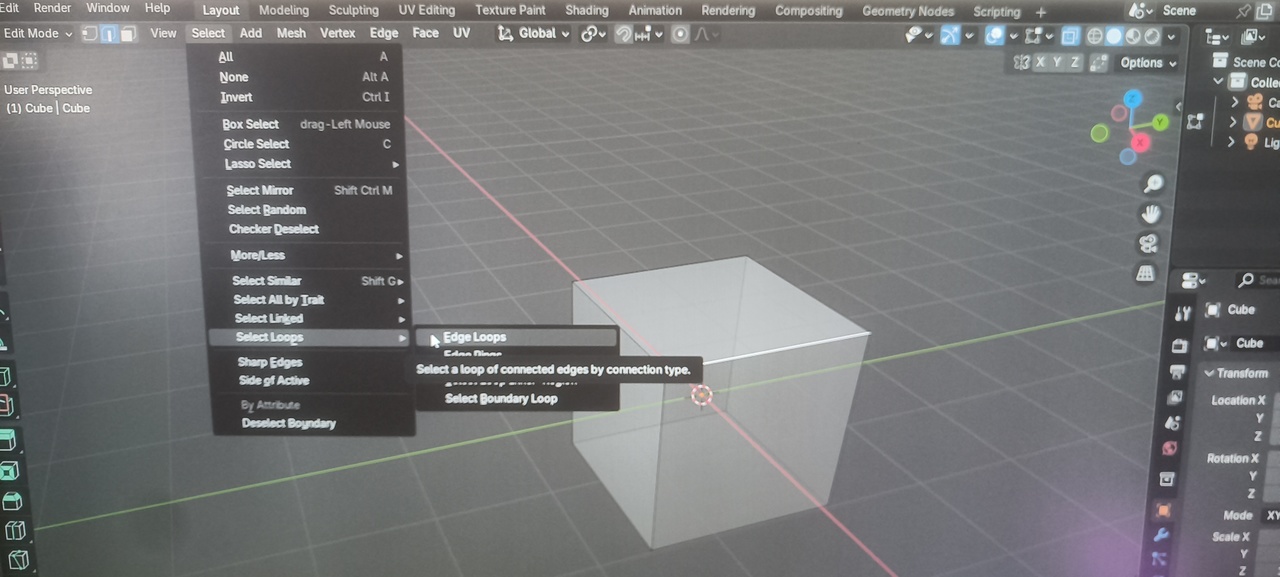Viewport: 1280px width, 577px height.
Task: Open Scene properties tab icon
Action: pos(1172,424)
